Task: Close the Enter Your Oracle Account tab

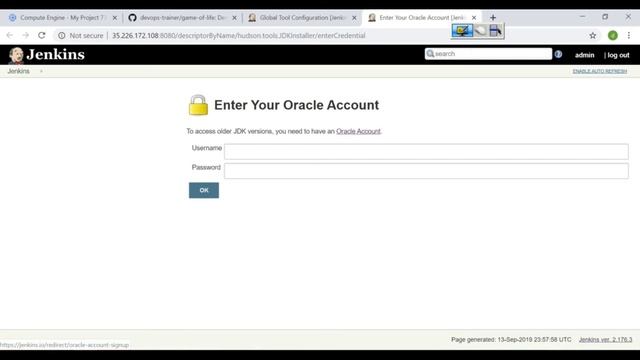Action: click(474, 18)
